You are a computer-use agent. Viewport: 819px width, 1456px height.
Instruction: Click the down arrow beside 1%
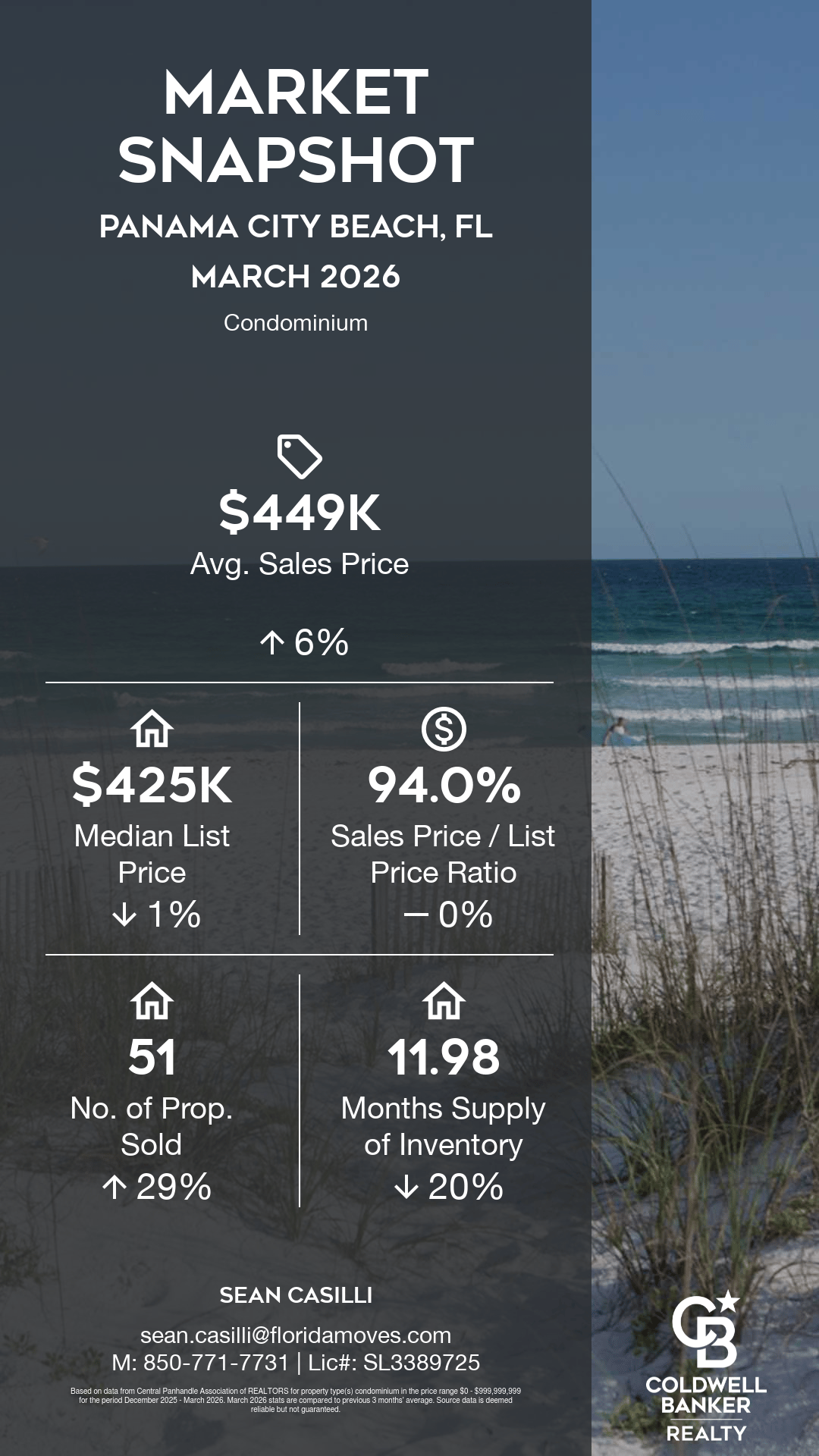coord(124,915)
